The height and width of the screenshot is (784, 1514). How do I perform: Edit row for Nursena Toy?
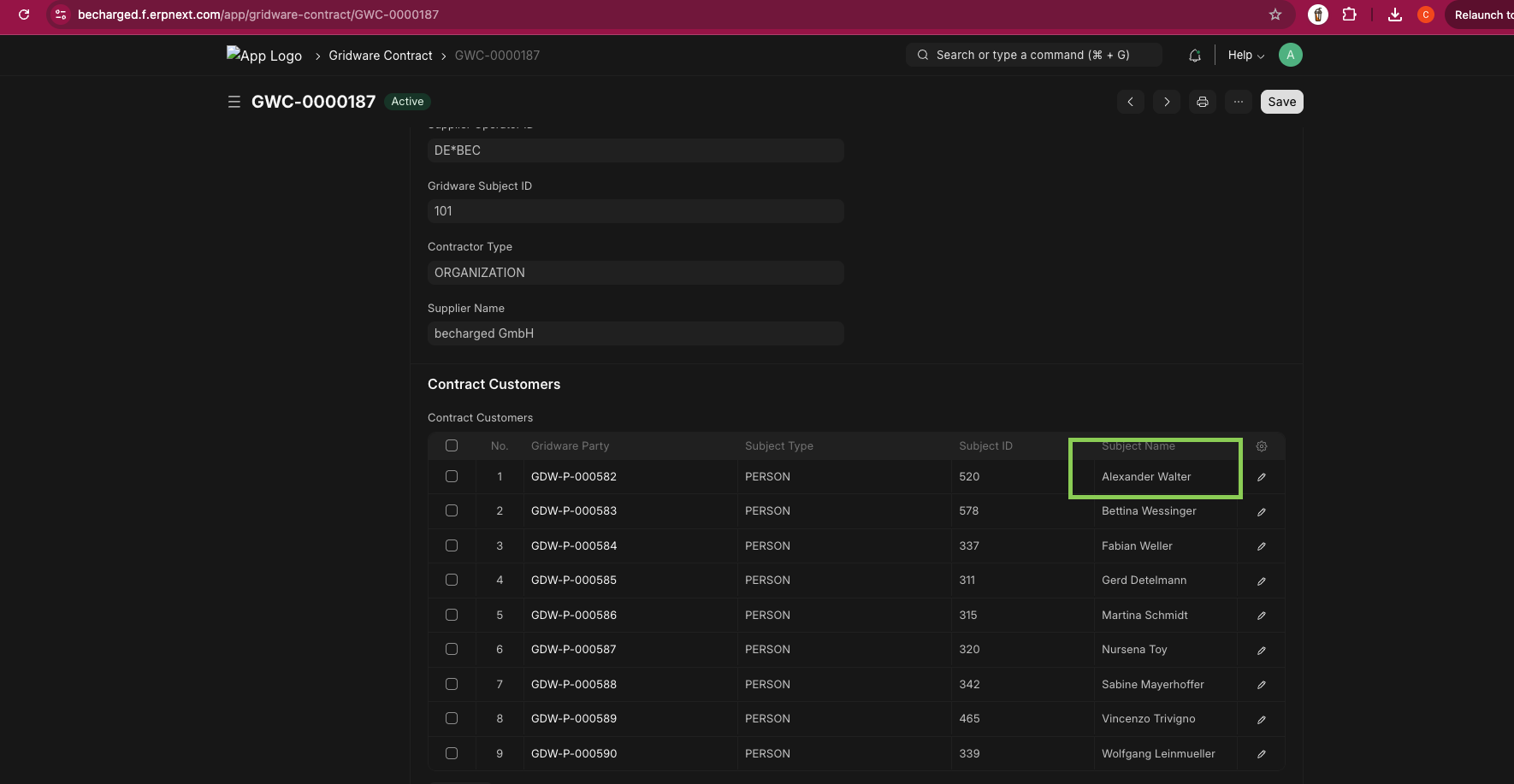(1262, 651)
